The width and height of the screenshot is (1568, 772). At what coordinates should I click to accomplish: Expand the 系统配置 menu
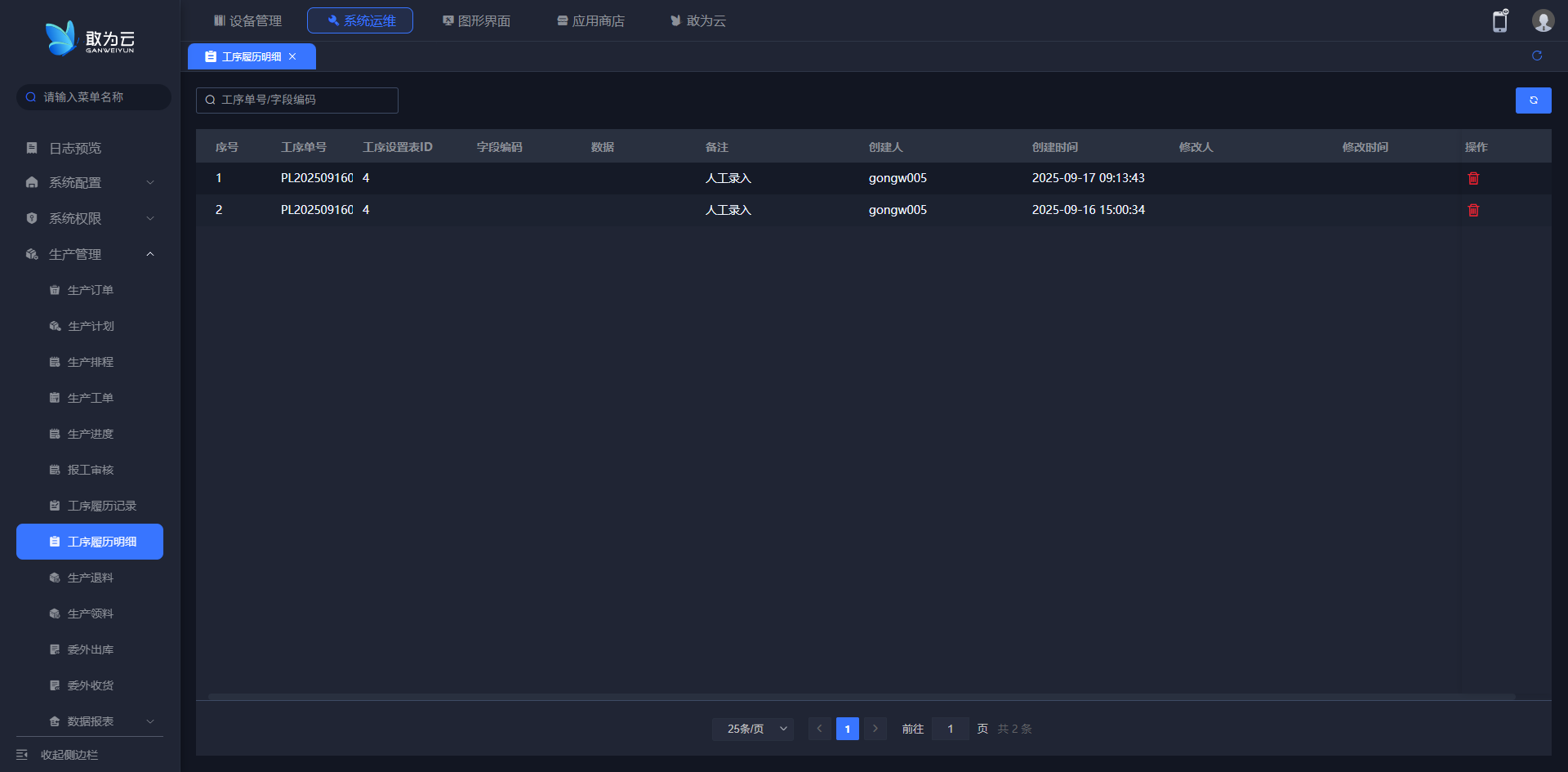click(x=90, y=182)
